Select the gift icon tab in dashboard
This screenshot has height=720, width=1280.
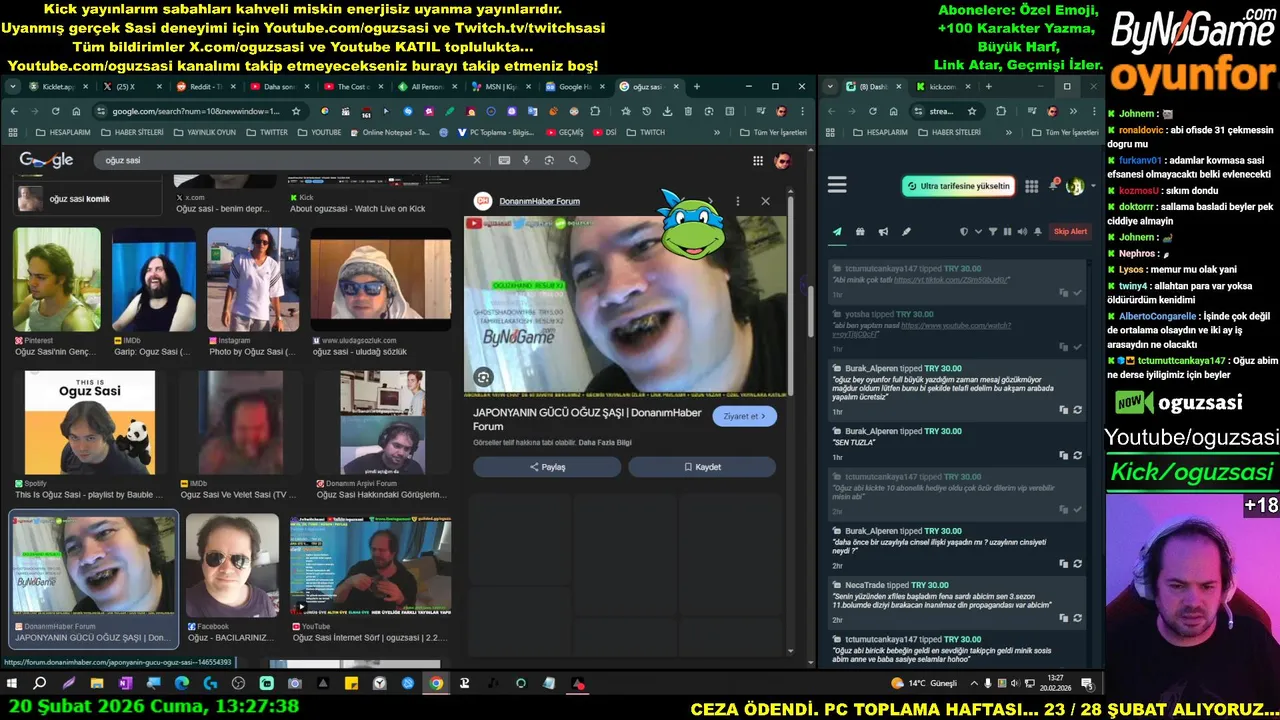pos(860,231)
